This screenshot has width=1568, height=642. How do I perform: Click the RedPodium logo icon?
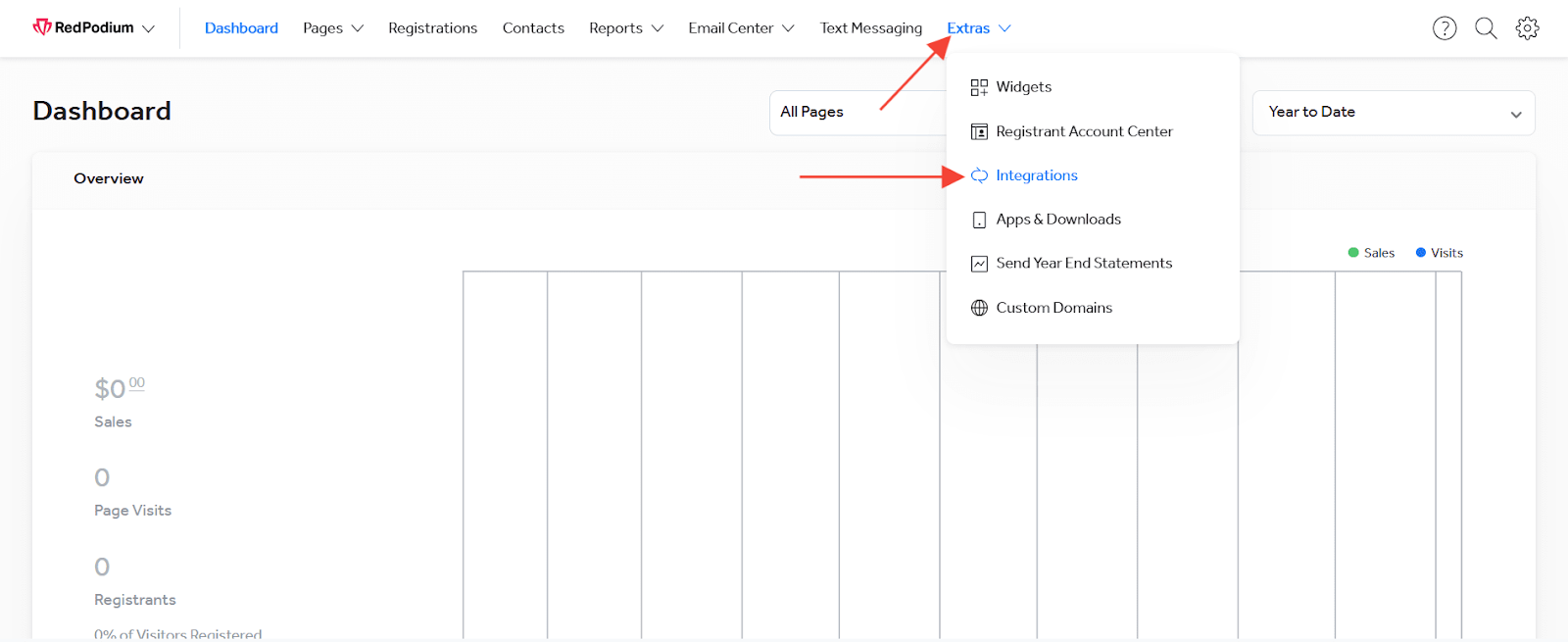42,27
